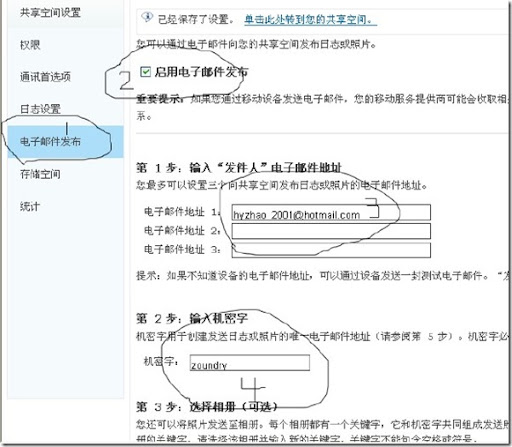The width and height of the screenshot is (512, 447).
Task: Focus the 电子邮件地址 1 input field
Action: (x=331, y=212)
